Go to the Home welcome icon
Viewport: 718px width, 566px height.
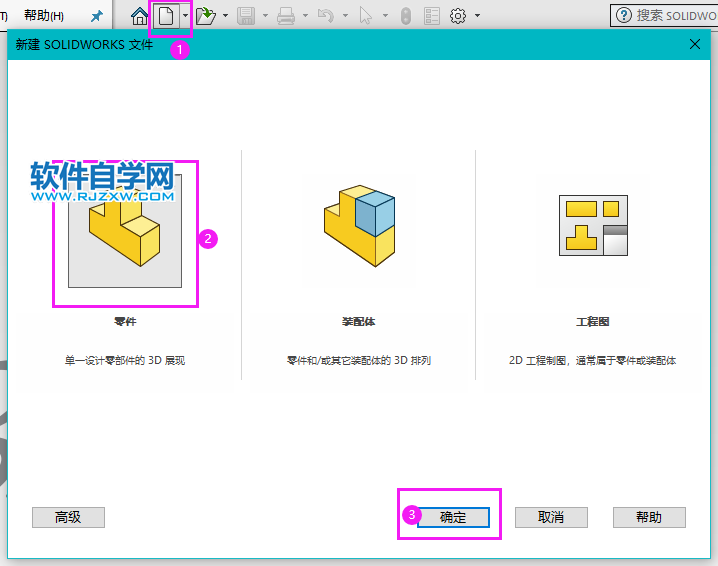click(x=139, y=16)
